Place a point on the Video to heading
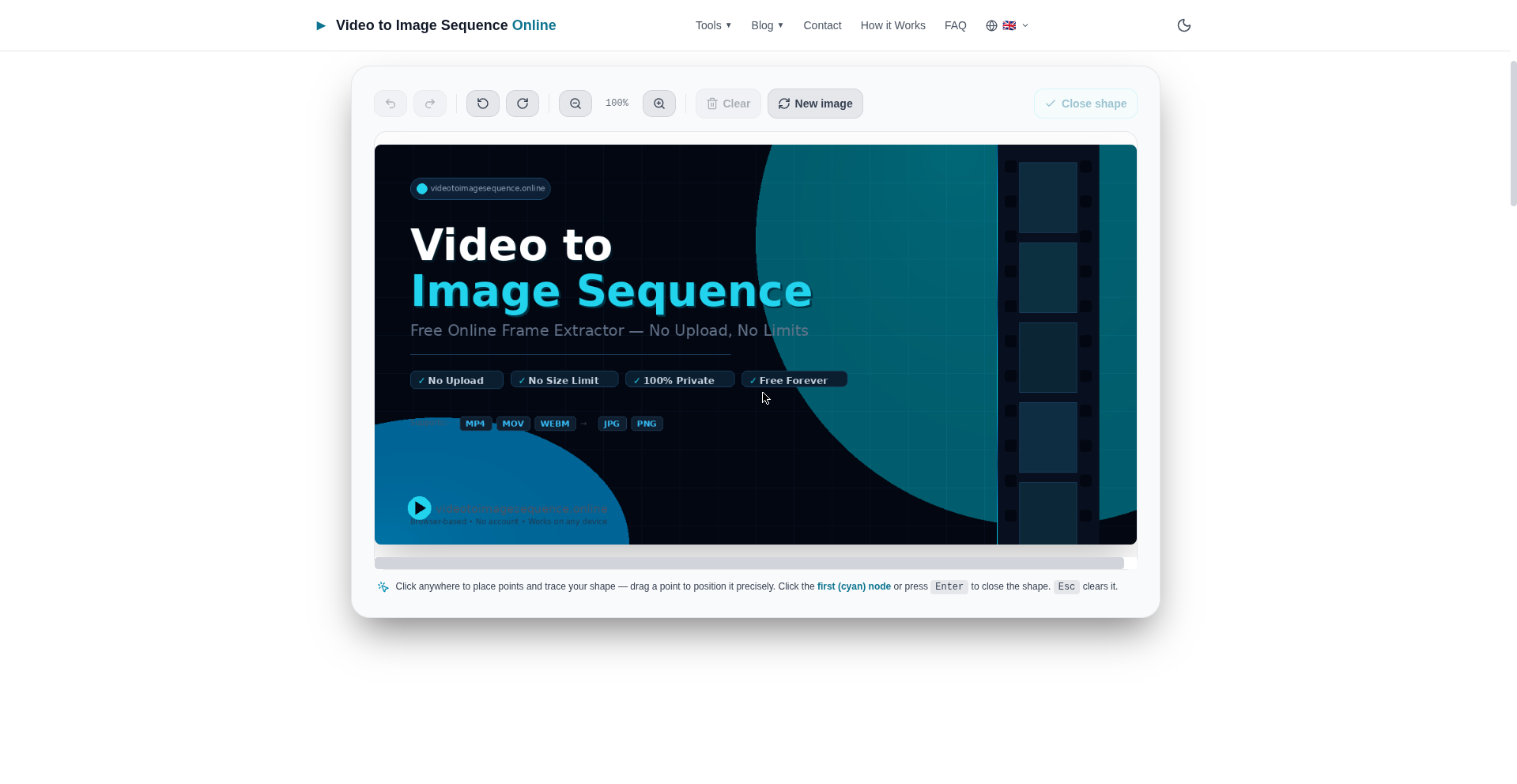1517x784 pixels. pos(511,245)
